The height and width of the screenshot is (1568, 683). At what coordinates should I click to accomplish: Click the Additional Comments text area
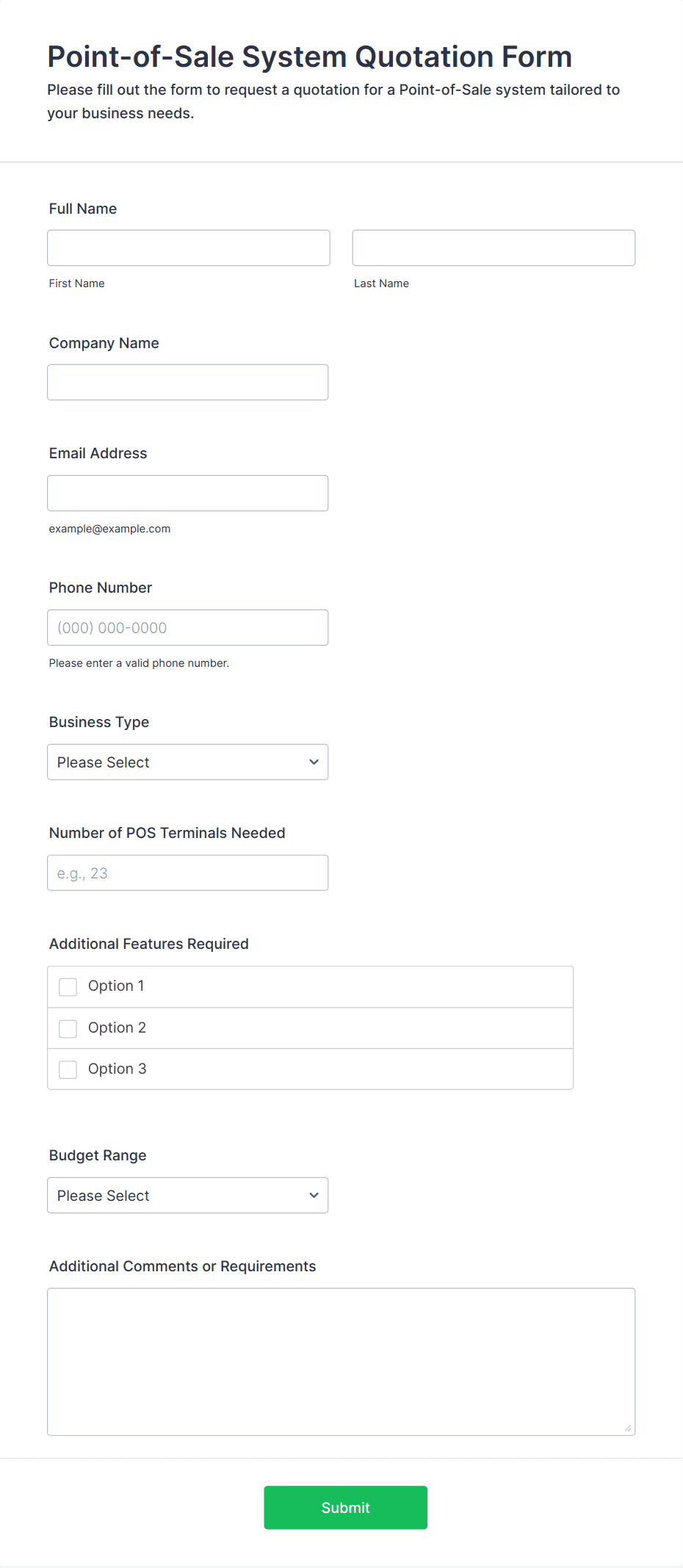tap(341, 1362)
